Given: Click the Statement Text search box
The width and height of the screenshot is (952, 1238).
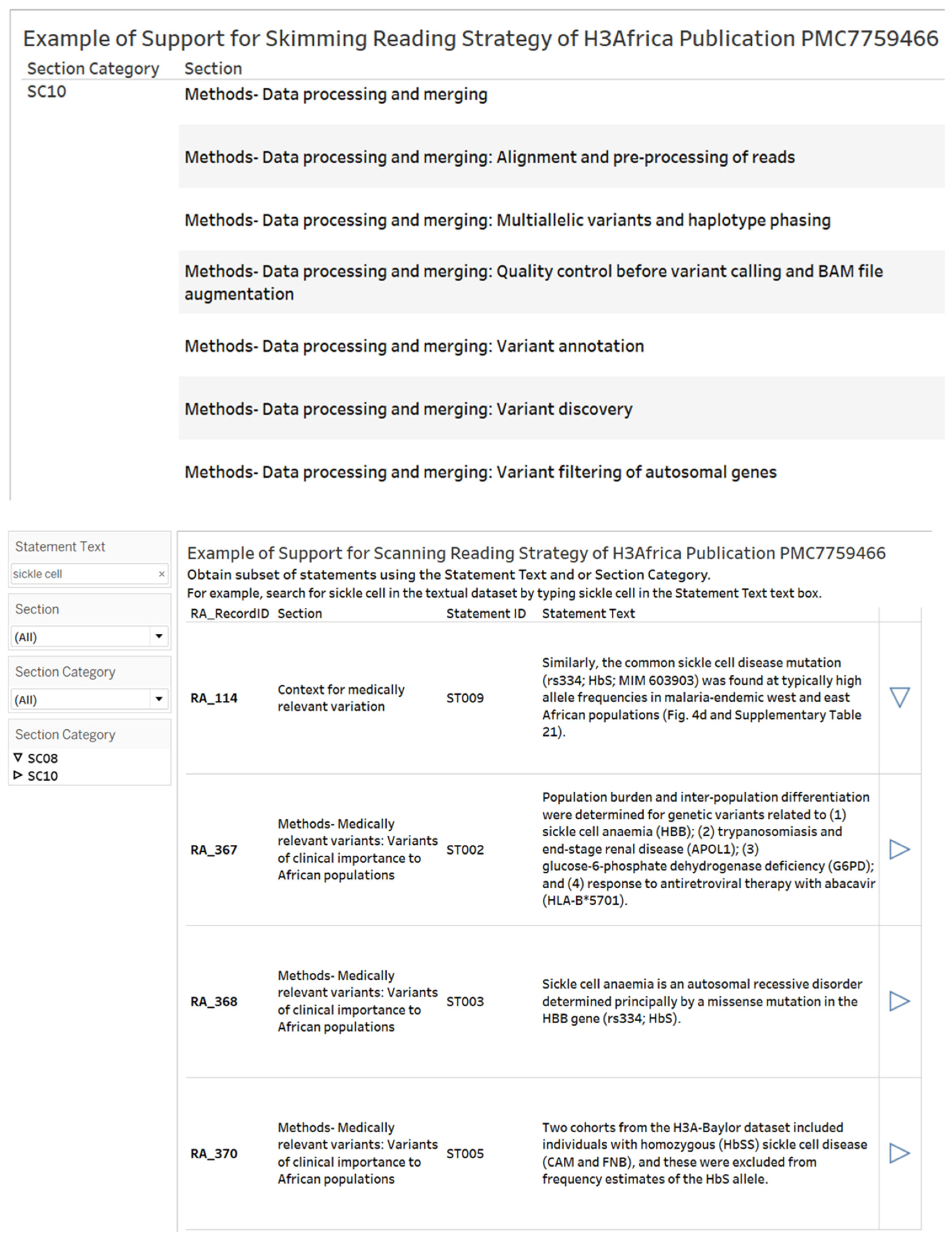Looking at the screenshot, I should [x=84, y=574].
